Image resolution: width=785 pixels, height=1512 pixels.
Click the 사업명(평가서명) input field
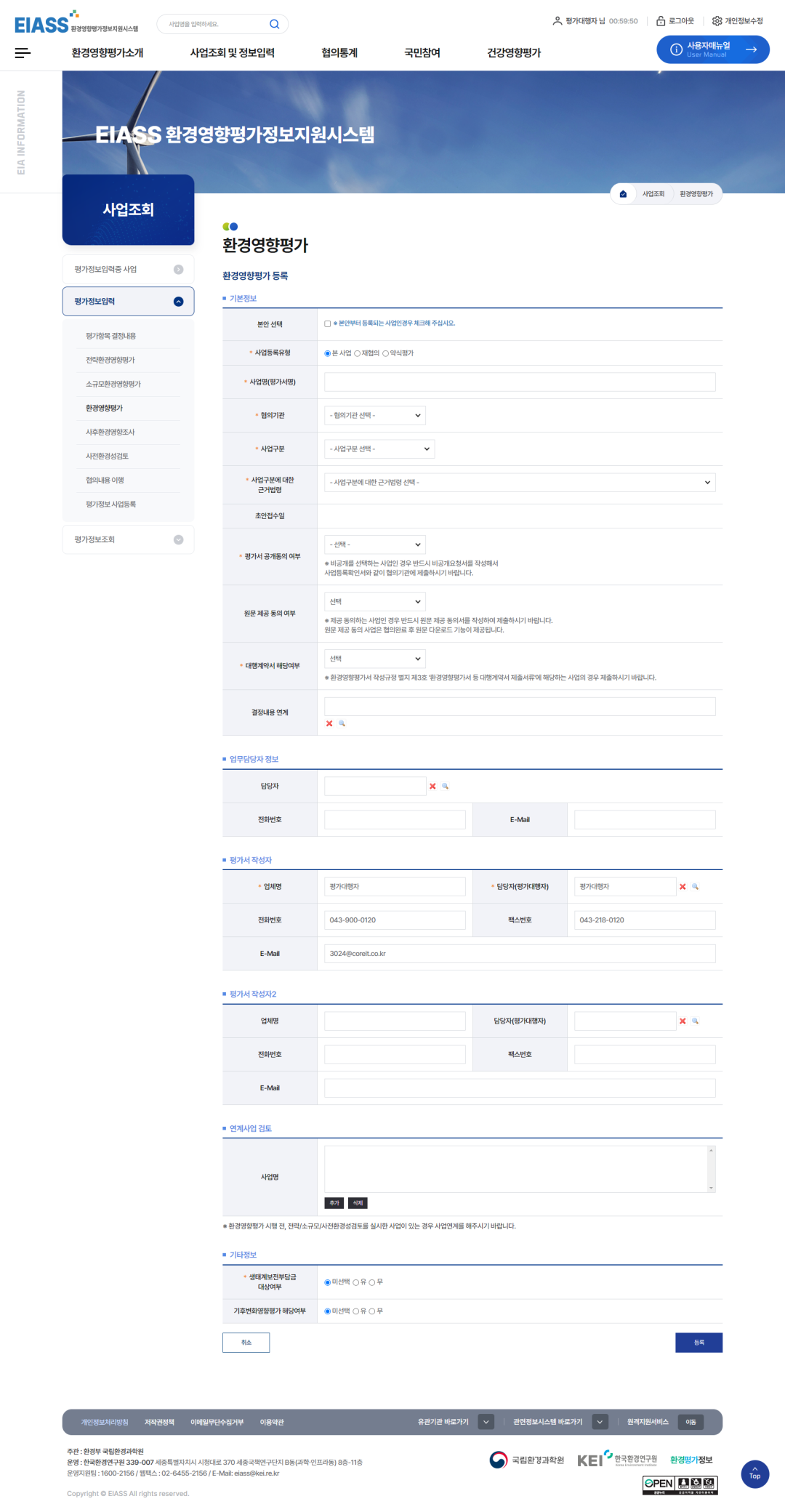pyautogui.click(x=520, y=382)
